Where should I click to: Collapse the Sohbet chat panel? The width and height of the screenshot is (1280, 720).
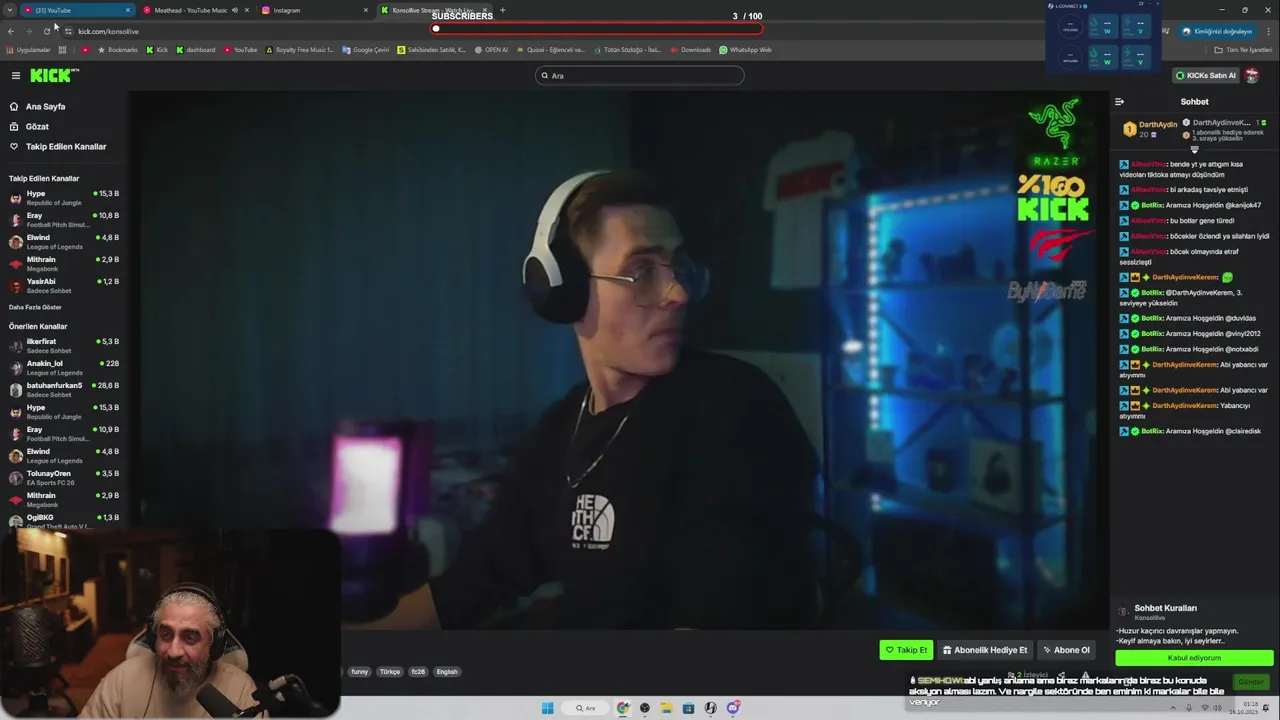click(1119, 101)
